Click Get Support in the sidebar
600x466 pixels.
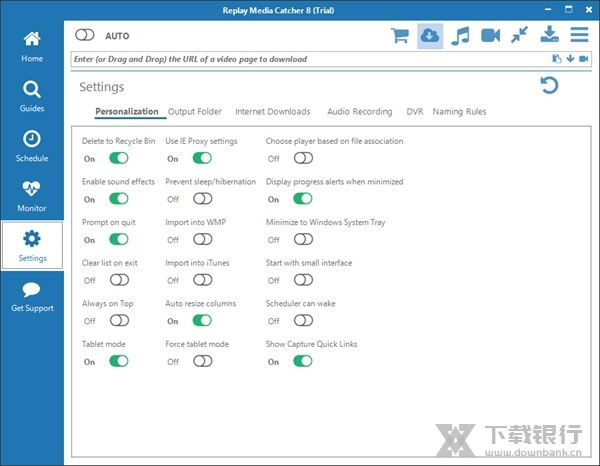32,296
